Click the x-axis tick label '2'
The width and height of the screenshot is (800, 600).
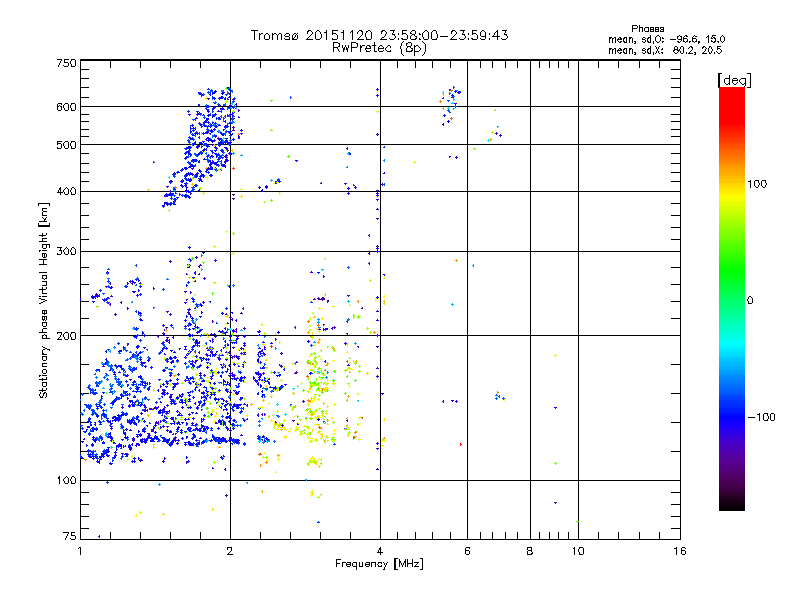(230, 551)
